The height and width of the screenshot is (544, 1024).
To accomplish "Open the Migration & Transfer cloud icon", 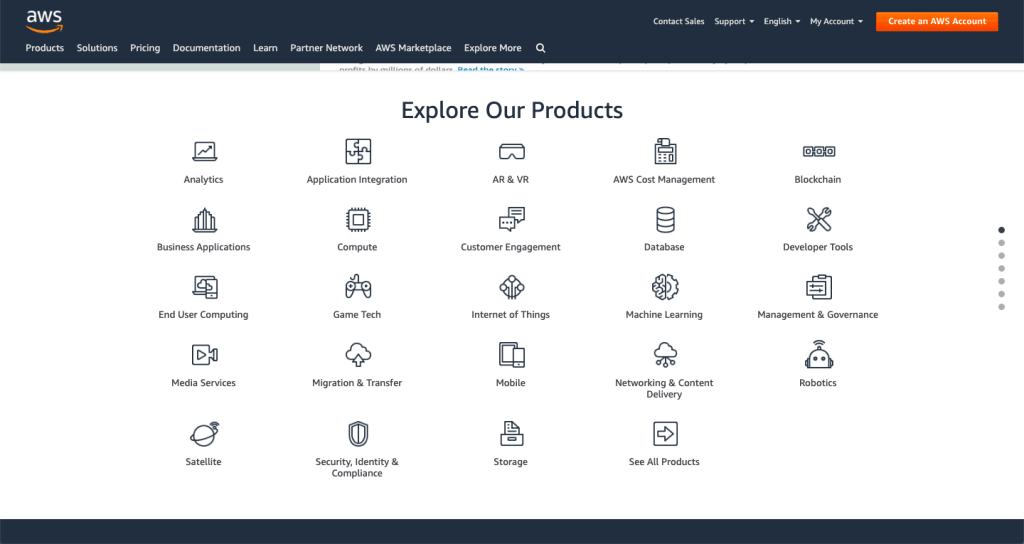I will [358, 355].
